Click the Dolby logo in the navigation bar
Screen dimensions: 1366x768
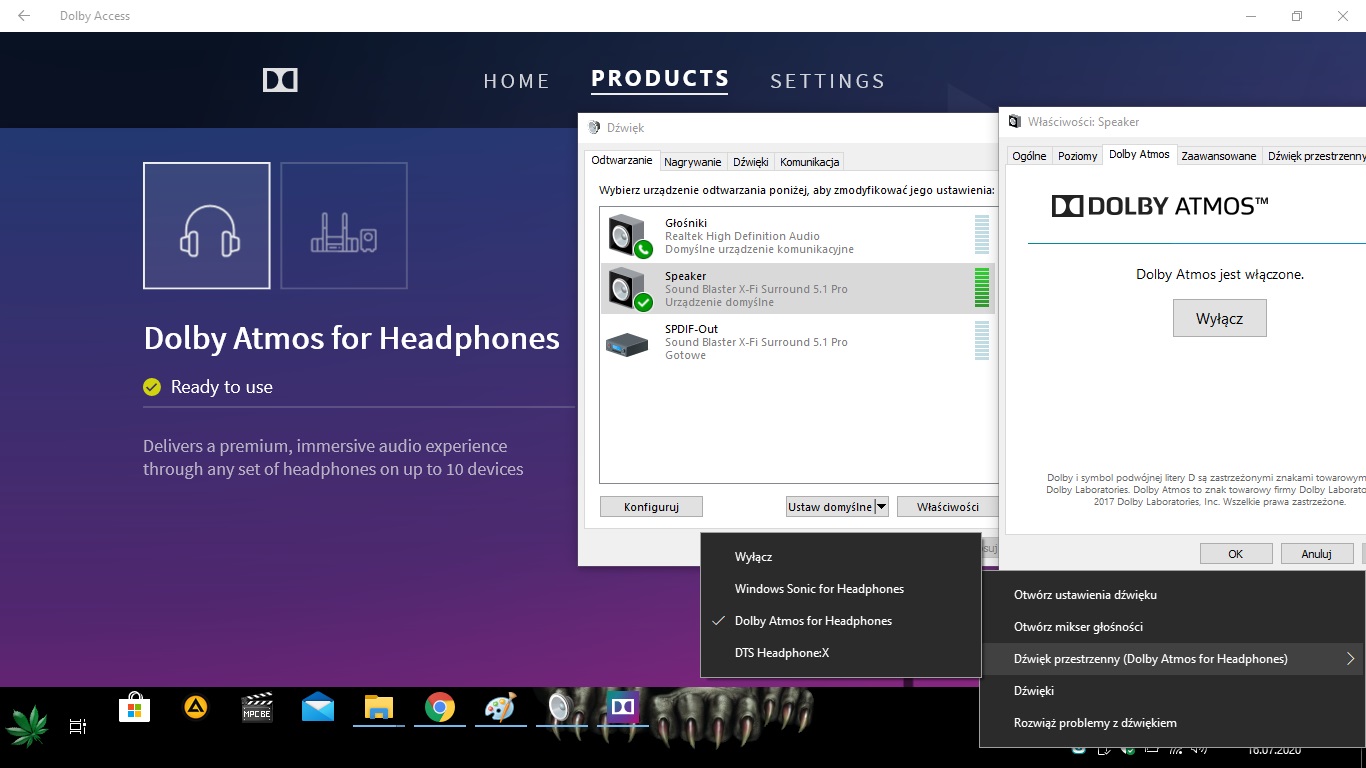(280, 80)
